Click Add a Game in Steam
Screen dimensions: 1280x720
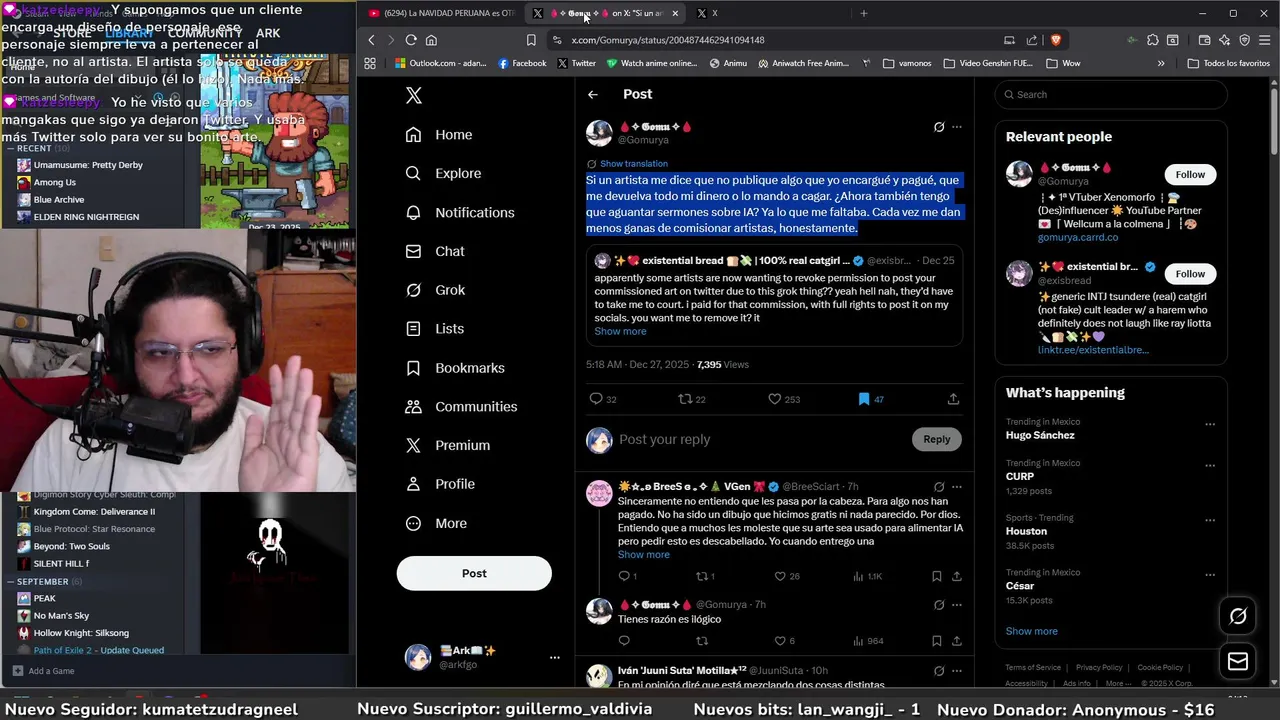pos(44,671)
